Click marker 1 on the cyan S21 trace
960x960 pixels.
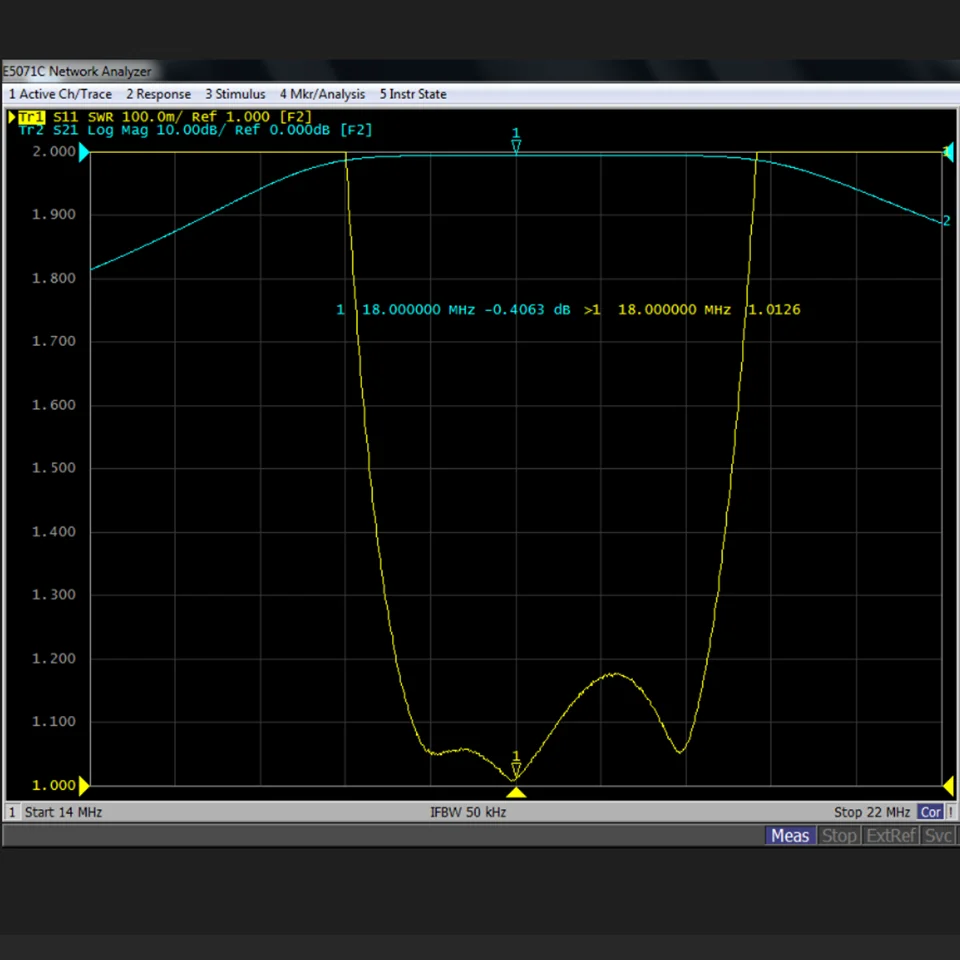click(516, 141)
